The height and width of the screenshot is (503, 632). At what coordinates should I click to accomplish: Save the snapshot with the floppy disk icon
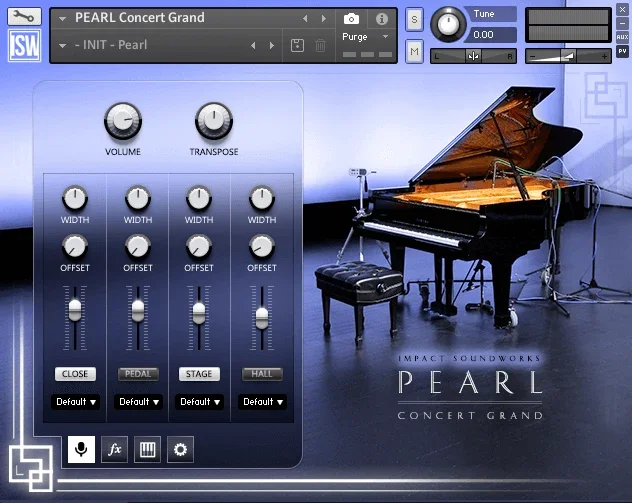297,45
